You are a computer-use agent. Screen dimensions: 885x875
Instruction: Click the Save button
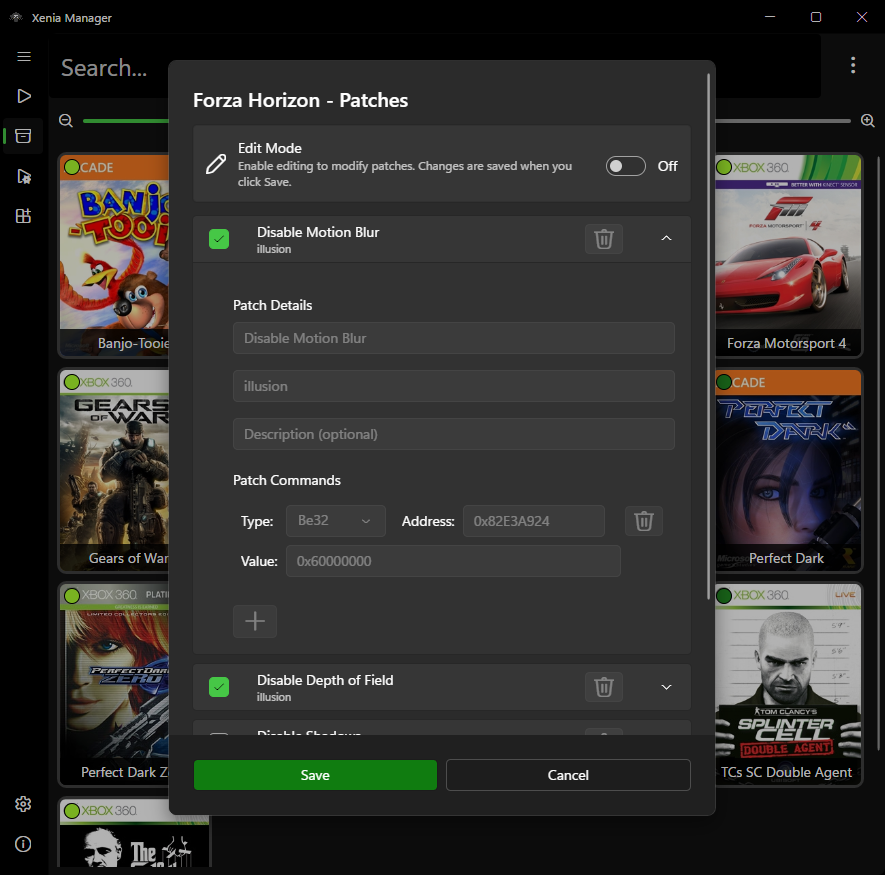coord(315,775)
